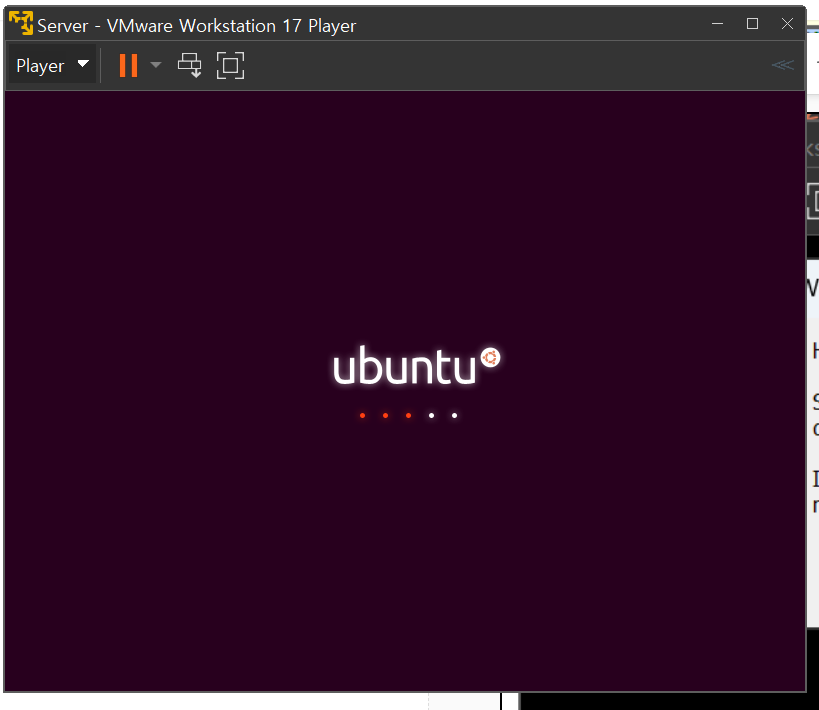819x710 pixels.
Task: Close the VMware Player window
Action: 787,24
